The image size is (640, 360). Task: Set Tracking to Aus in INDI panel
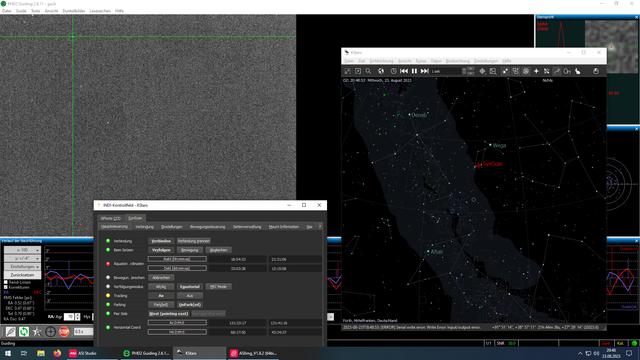190,296
